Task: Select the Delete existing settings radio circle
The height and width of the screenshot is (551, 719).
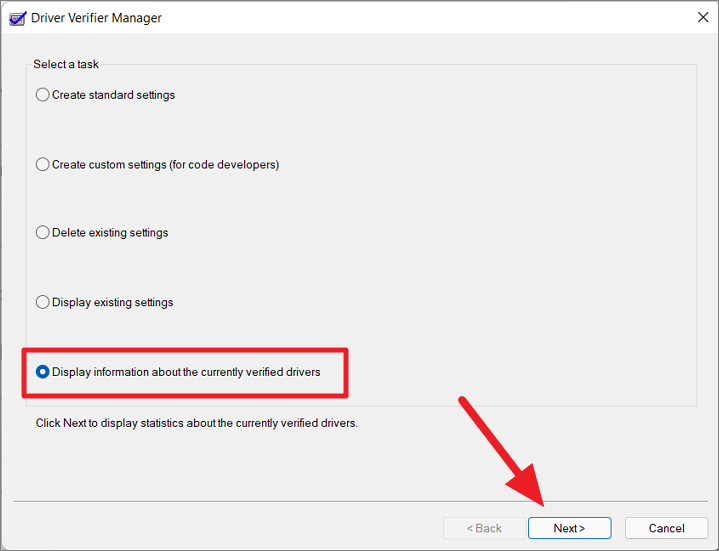Action: 43,232
